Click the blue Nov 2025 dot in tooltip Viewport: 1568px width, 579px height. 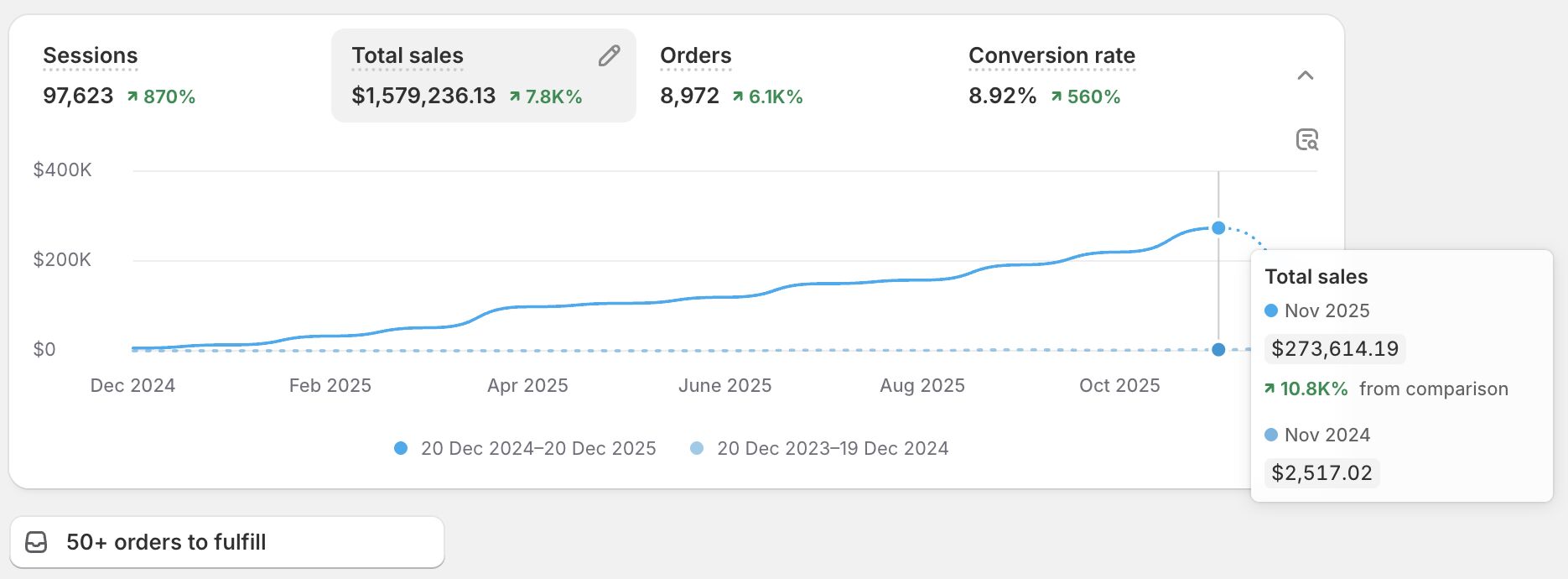(1269, 310)
